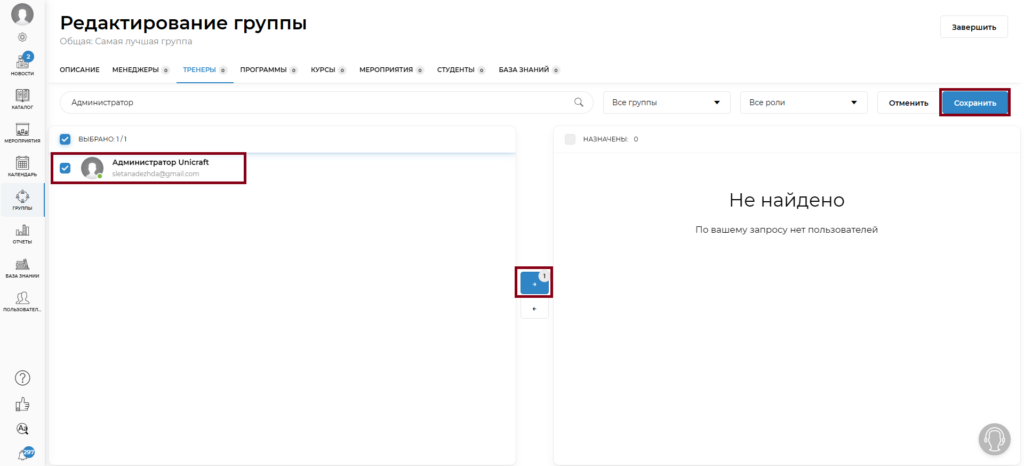Select the Группы sidebar icon
Screen dimensions: 1024x466
click(x=22, y=200)
